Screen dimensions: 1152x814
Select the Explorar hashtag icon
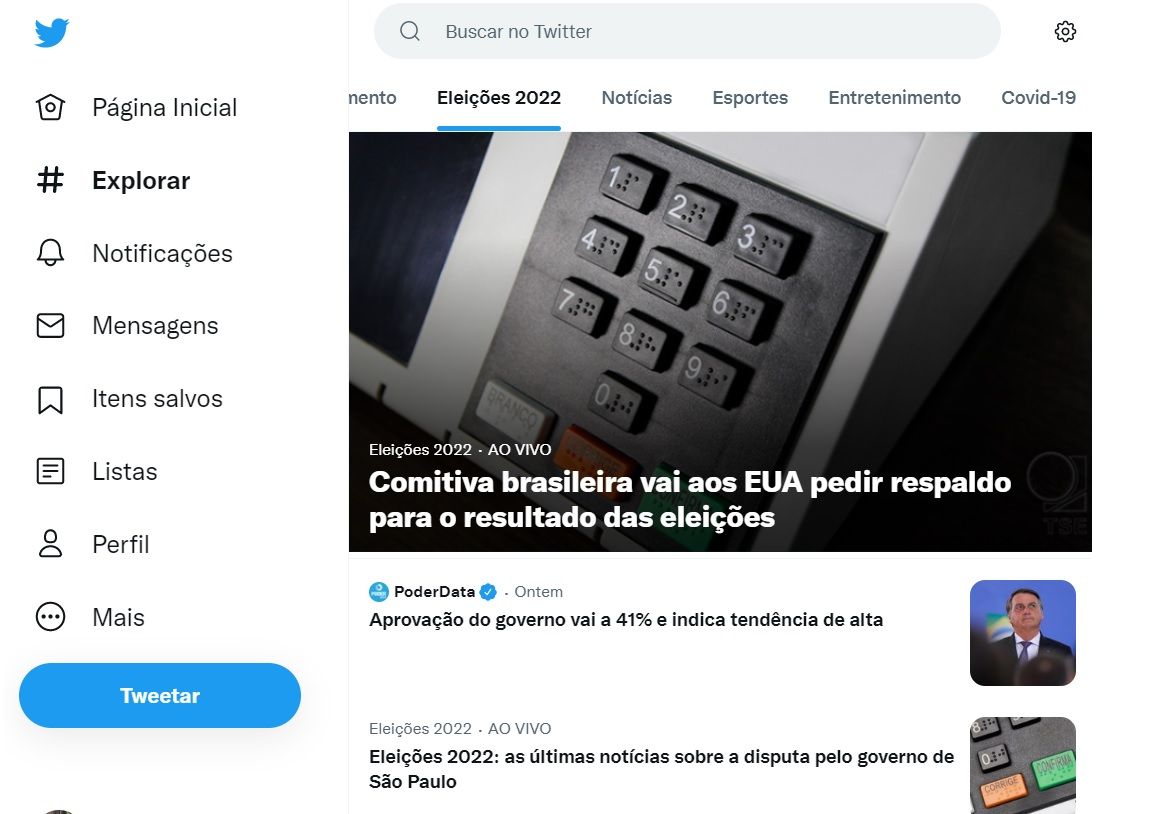tap(51, 180)
